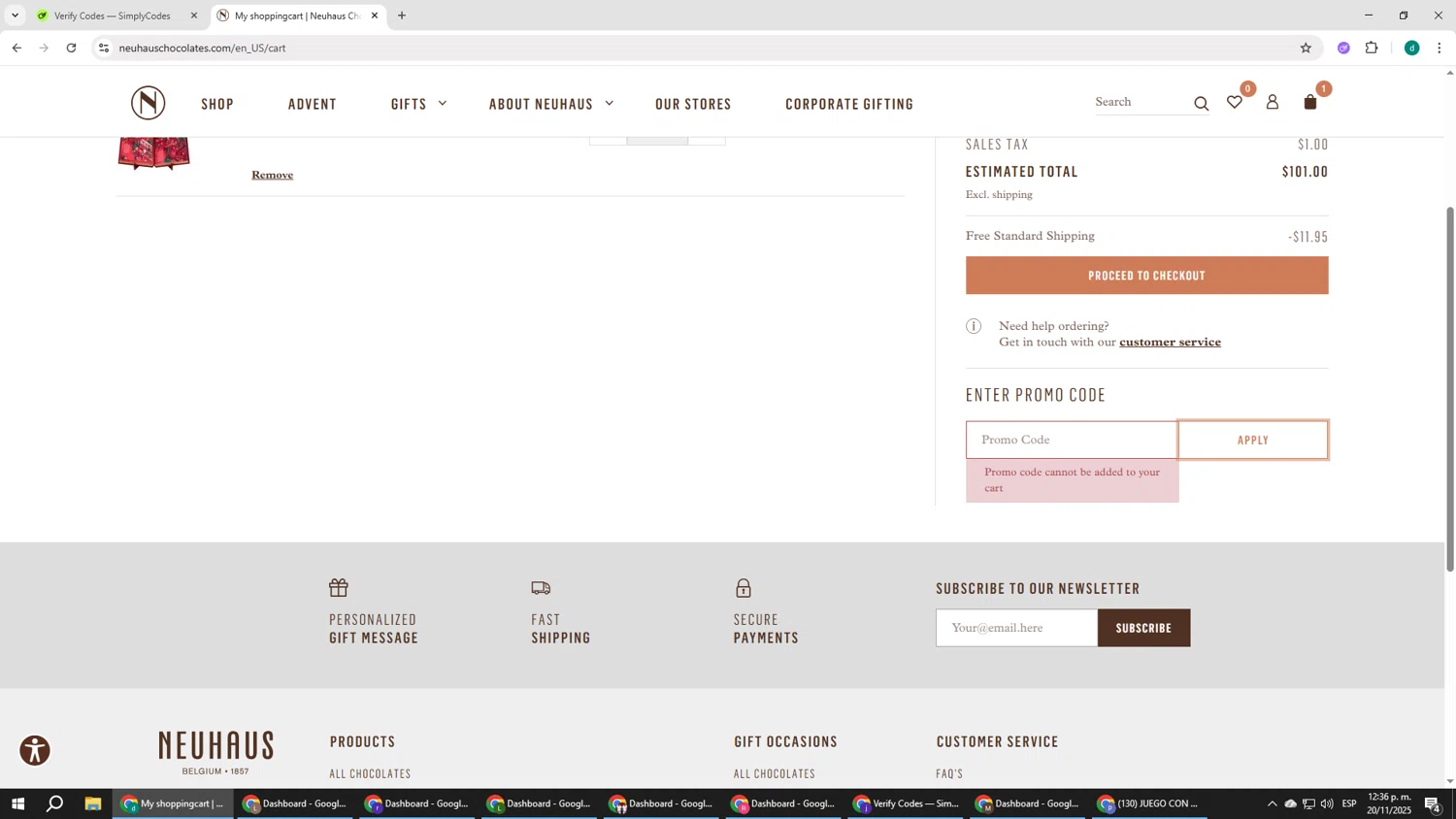This screenshot has width=1456, height=819.
Task: Show hidden system tray icons
Action: [x=1272, y=803]
